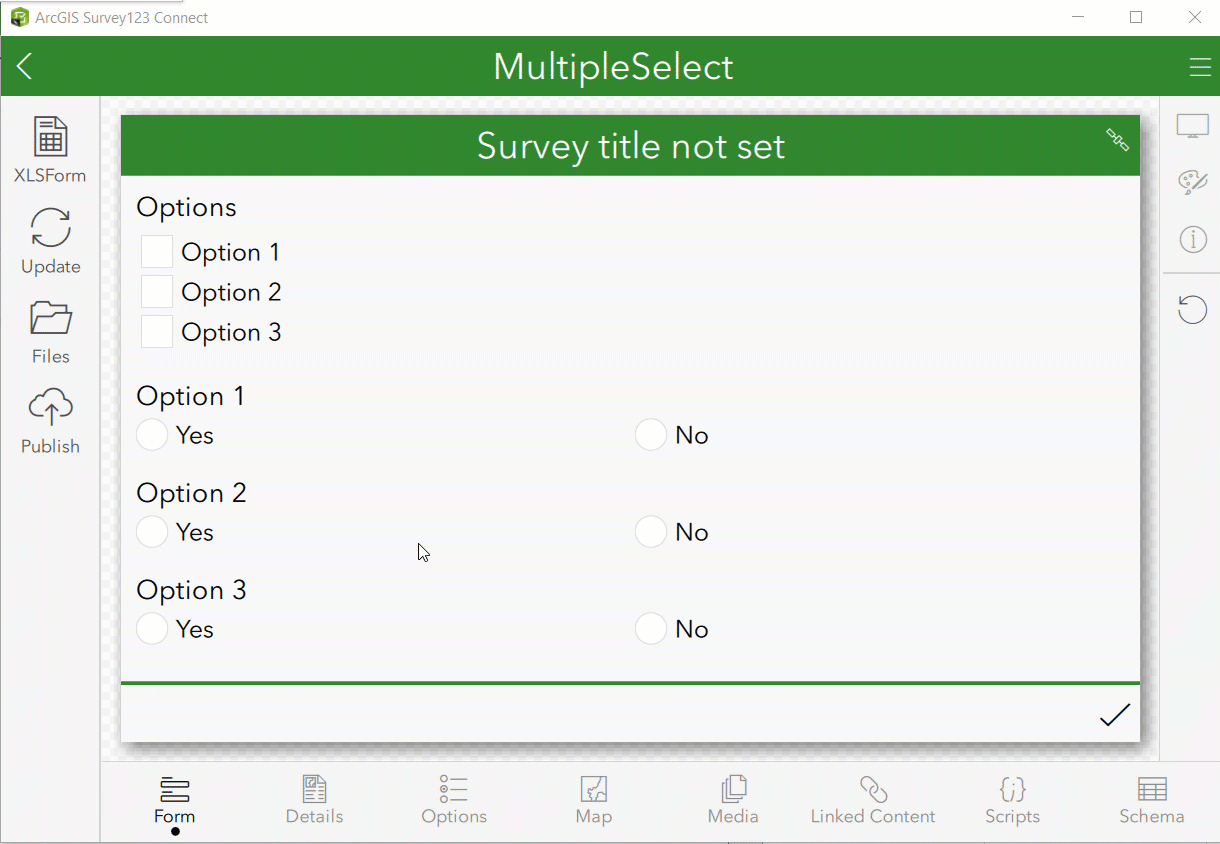
Task: Open the XLSForm editor
Action: click(50, 148)
